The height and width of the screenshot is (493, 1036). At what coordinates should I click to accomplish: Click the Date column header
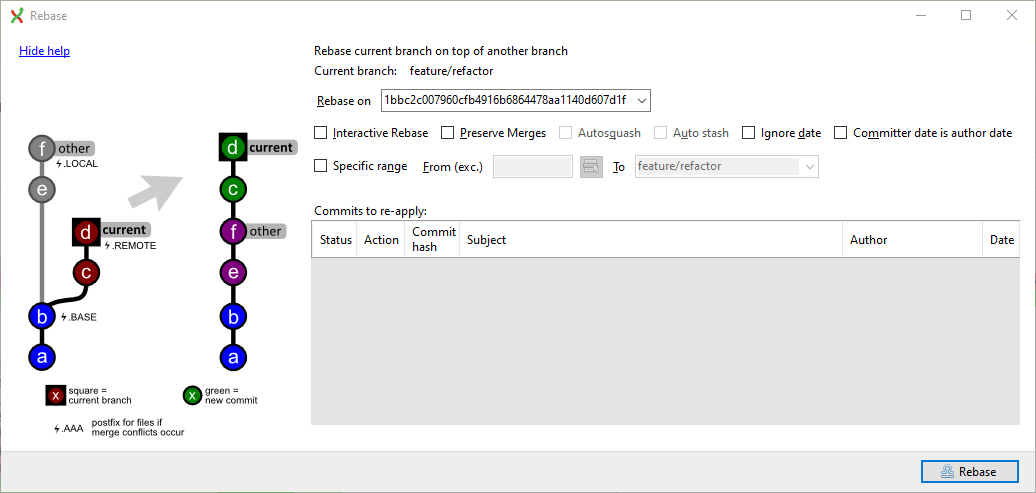coord(1001,239)
